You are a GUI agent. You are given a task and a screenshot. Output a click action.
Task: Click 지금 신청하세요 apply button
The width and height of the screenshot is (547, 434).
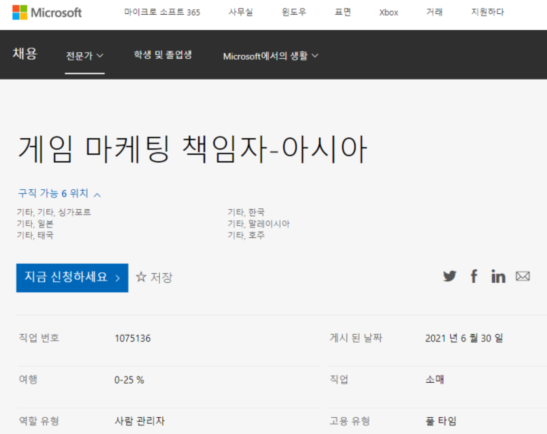click(x=72, y=278)
